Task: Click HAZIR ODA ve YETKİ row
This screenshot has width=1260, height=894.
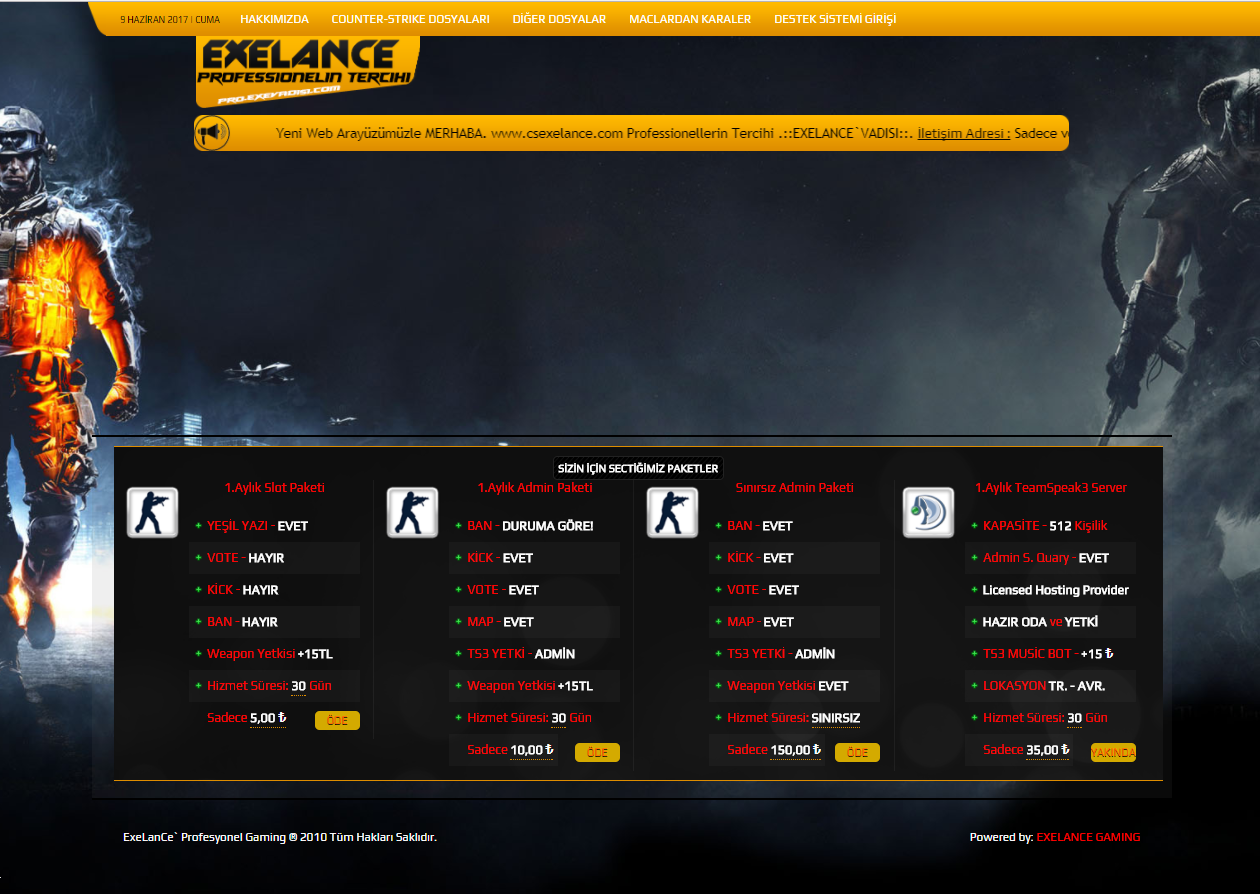Action: click(1050, 622)
